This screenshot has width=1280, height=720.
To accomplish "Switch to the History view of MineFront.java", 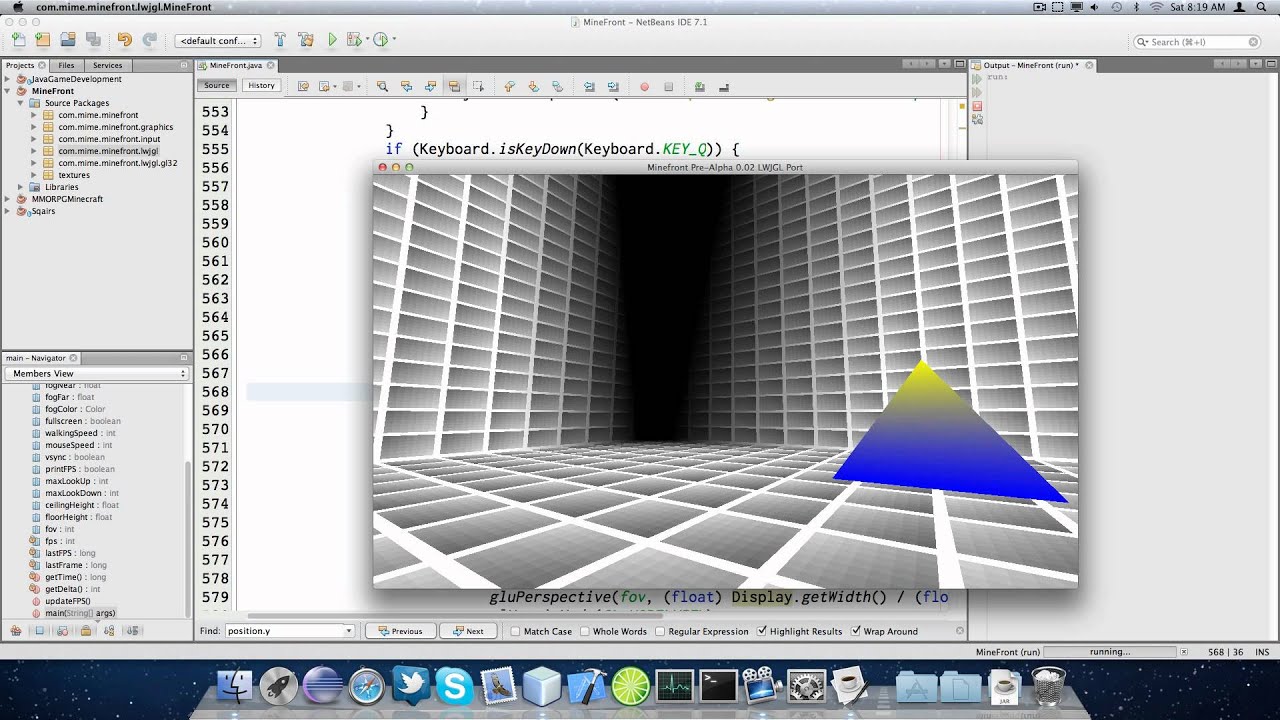I will point(261,85).
